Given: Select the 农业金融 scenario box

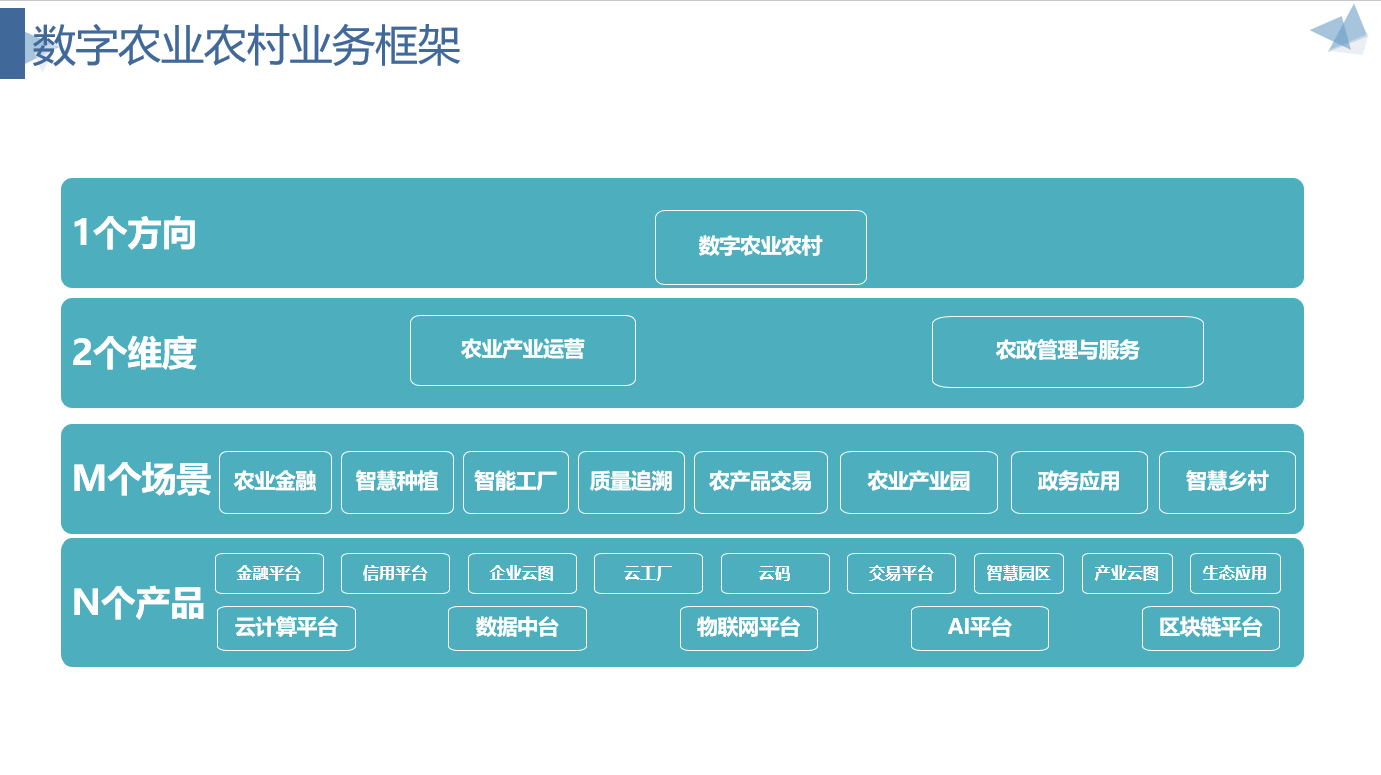Looking at the screenshot, I should (275, 482).
